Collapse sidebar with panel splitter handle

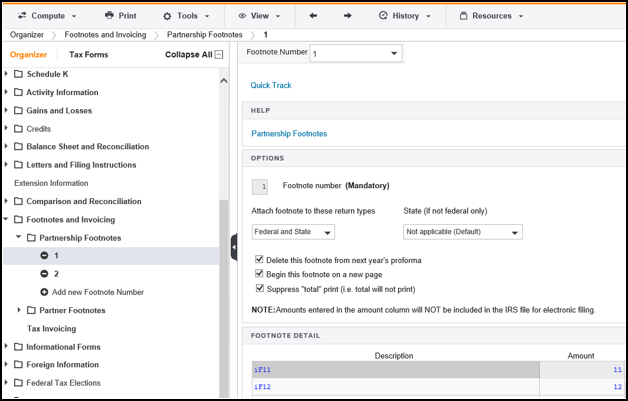point(234,247)
